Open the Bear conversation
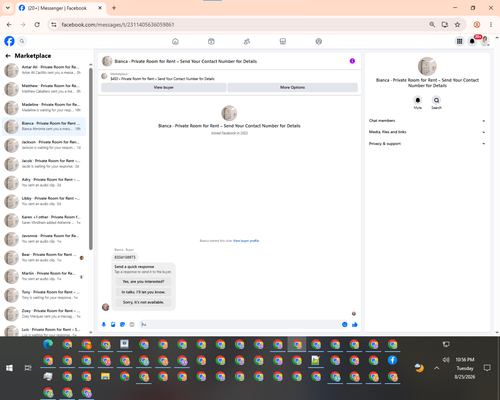Screen dimensions: 500x400 (45, 257)
